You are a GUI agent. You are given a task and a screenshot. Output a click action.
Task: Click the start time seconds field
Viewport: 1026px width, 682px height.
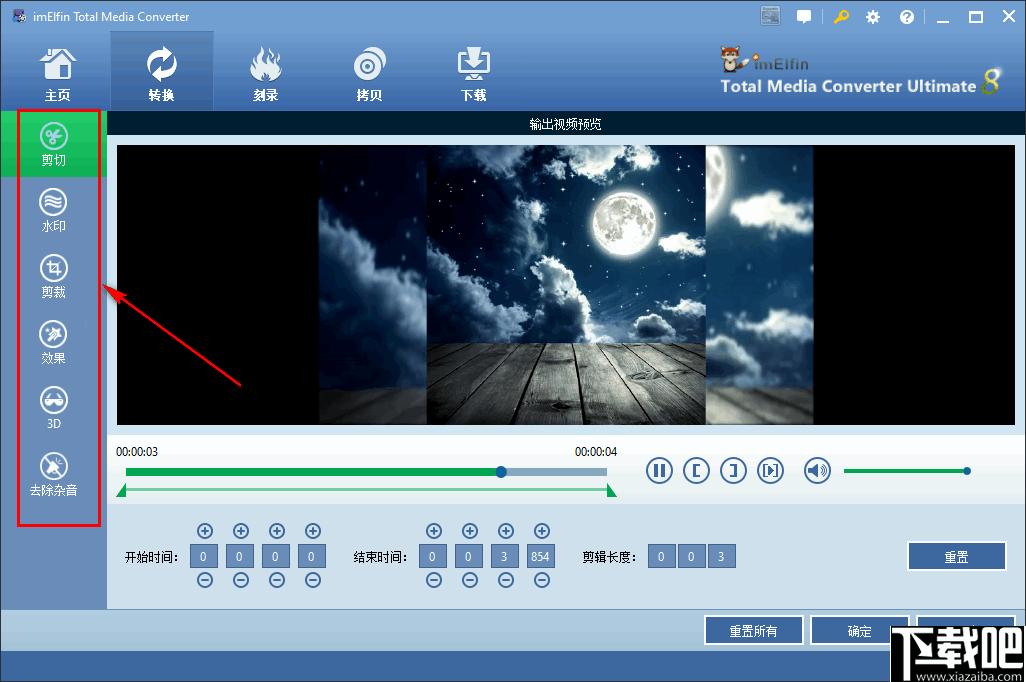[275, 556]
